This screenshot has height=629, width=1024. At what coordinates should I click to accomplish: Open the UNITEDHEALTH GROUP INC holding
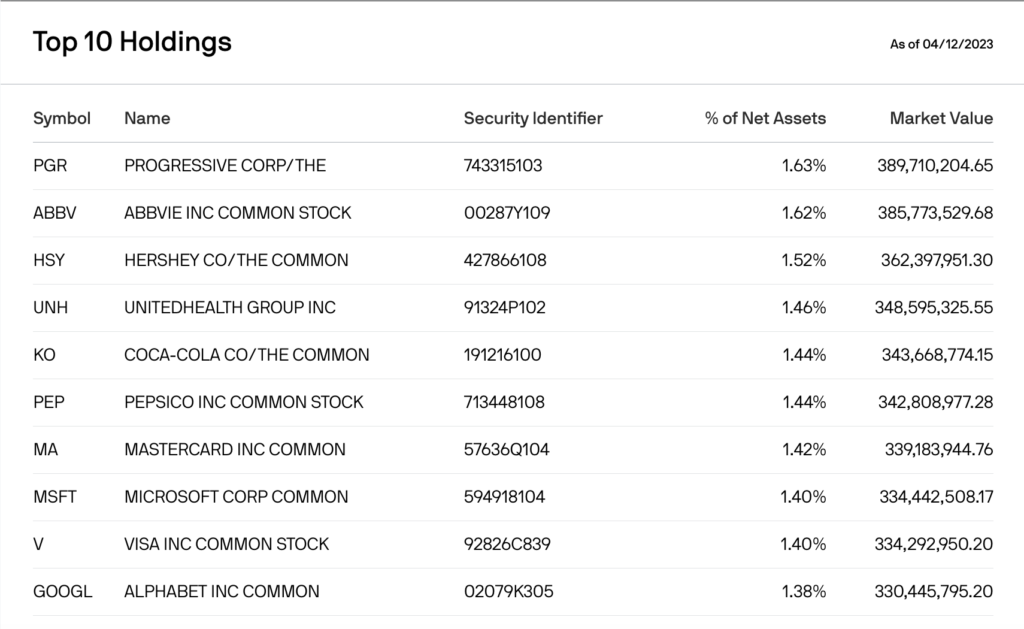coord(230,308)
